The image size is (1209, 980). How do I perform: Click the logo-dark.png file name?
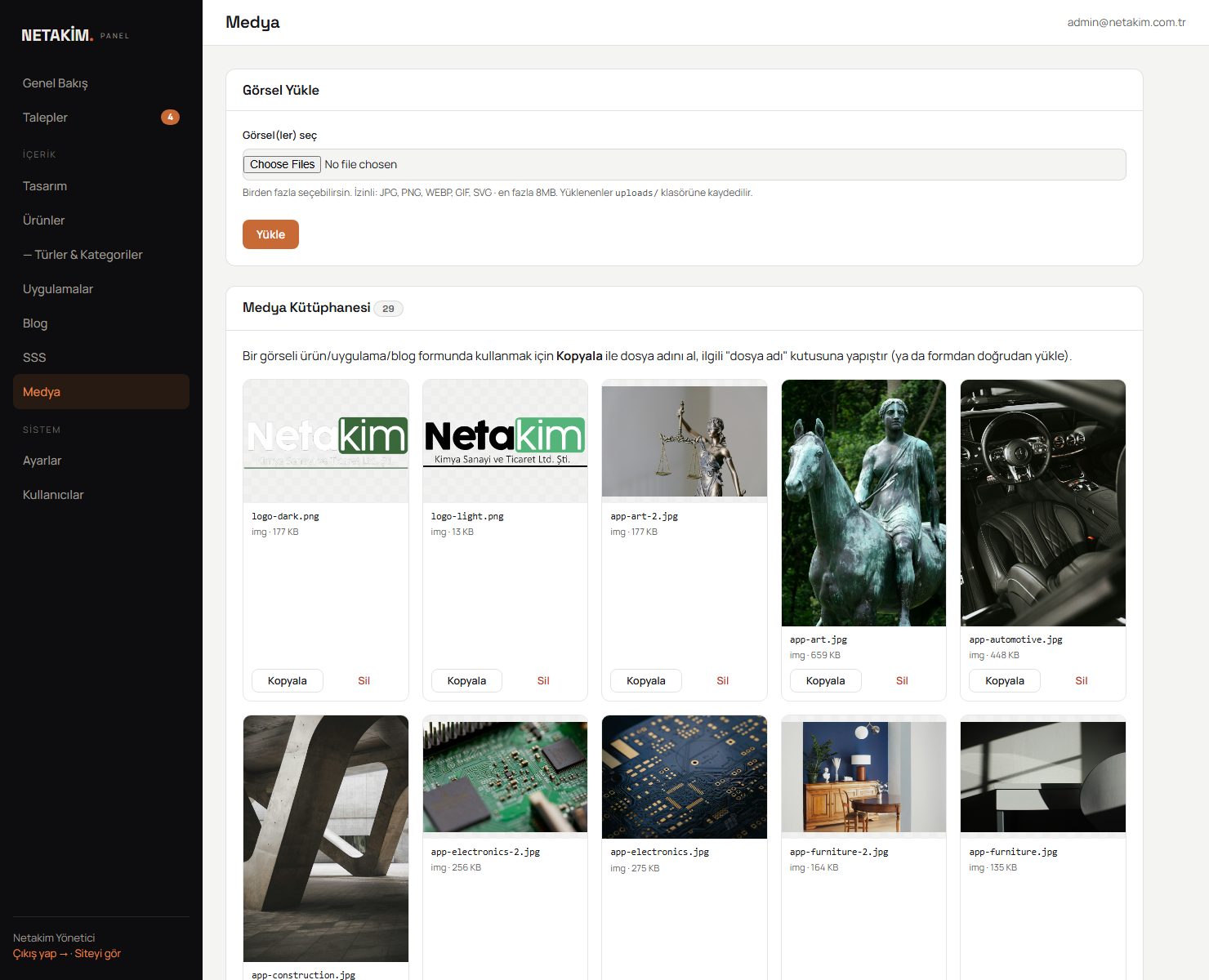285,516
